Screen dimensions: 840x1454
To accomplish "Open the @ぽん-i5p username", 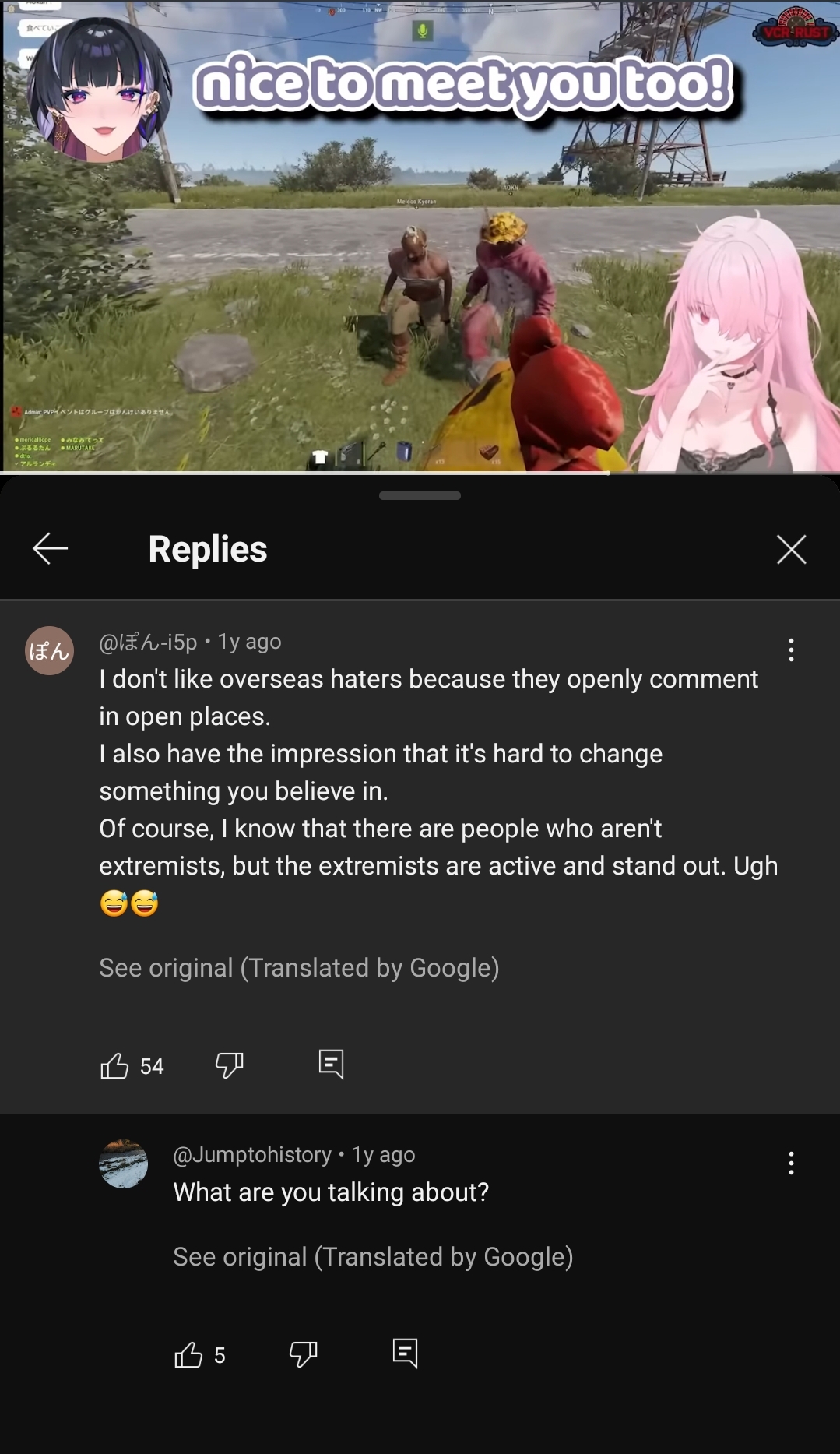I will pyautogui.click(x=148, y=642).
